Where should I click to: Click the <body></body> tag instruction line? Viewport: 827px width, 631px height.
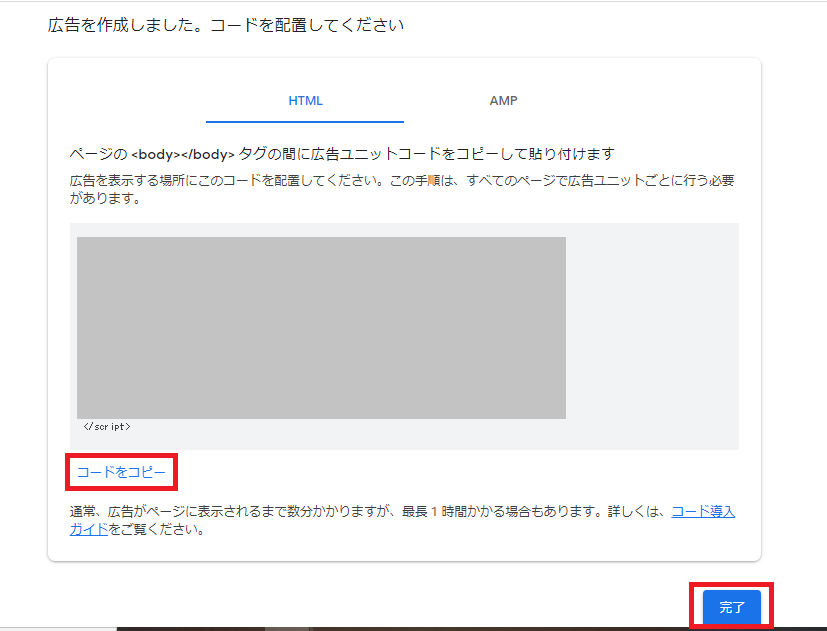[342, 154]
